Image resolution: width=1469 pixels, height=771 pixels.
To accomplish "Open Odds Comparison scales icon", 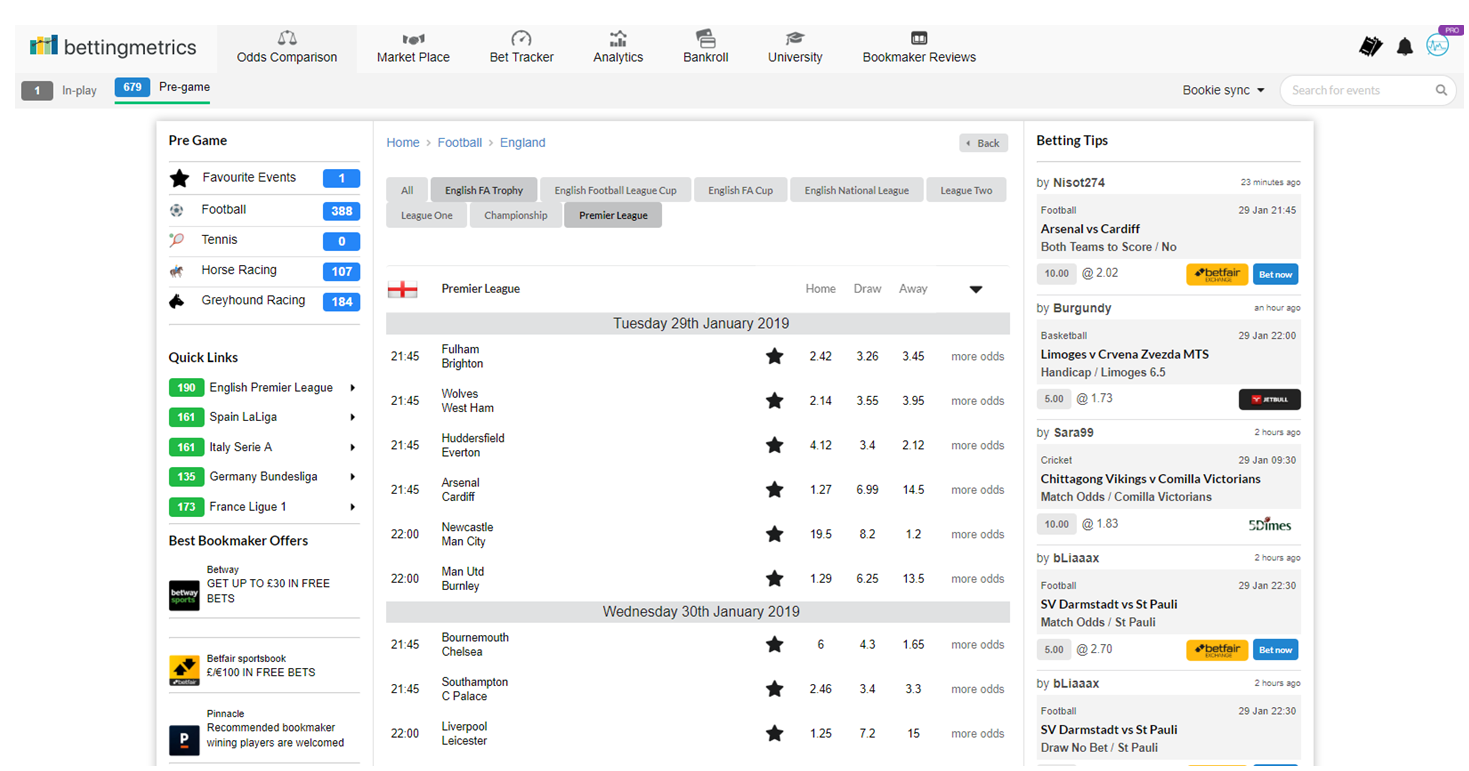I will (287, 38).
